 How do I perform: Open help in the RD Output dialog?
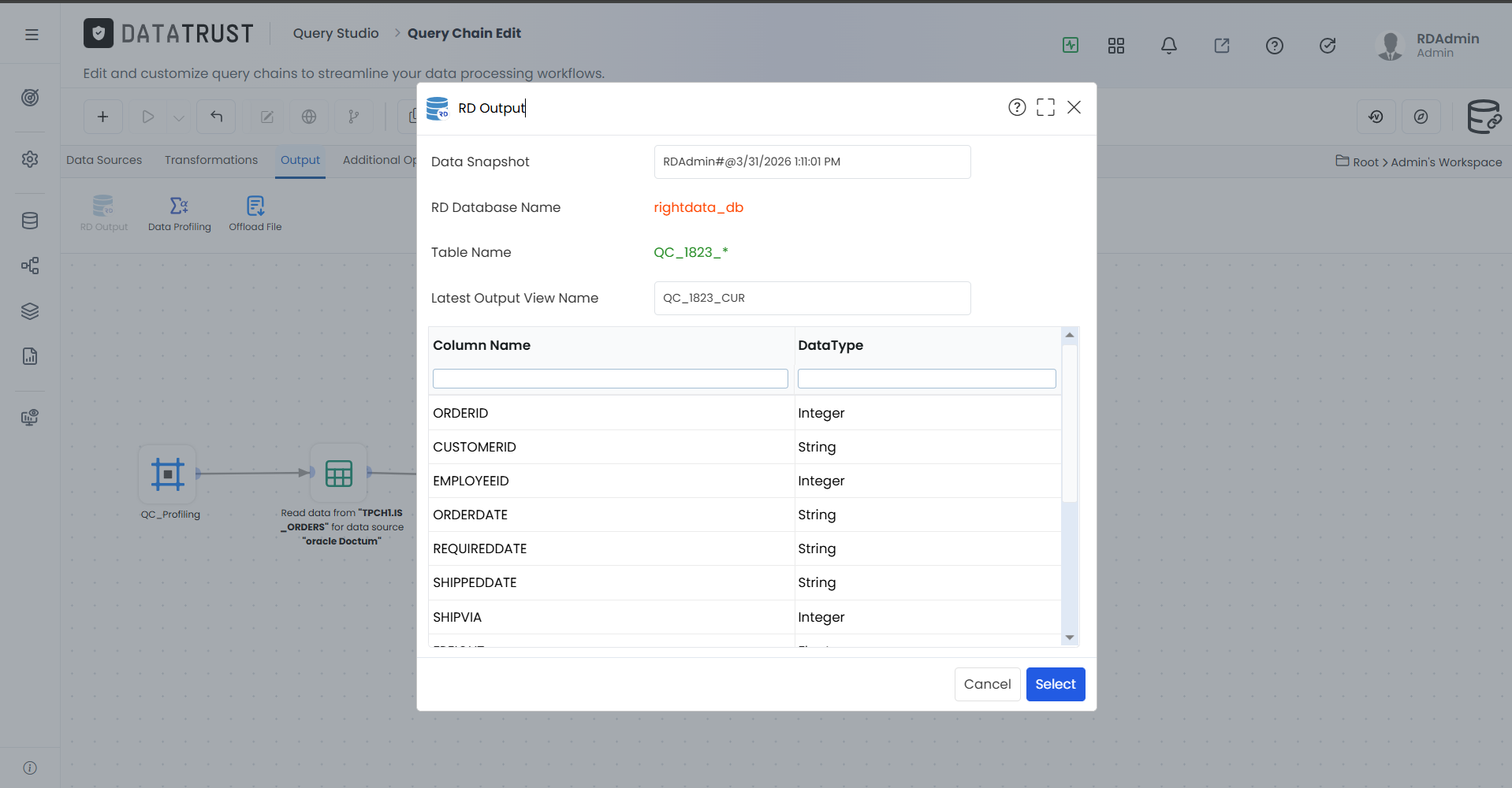1017,107
